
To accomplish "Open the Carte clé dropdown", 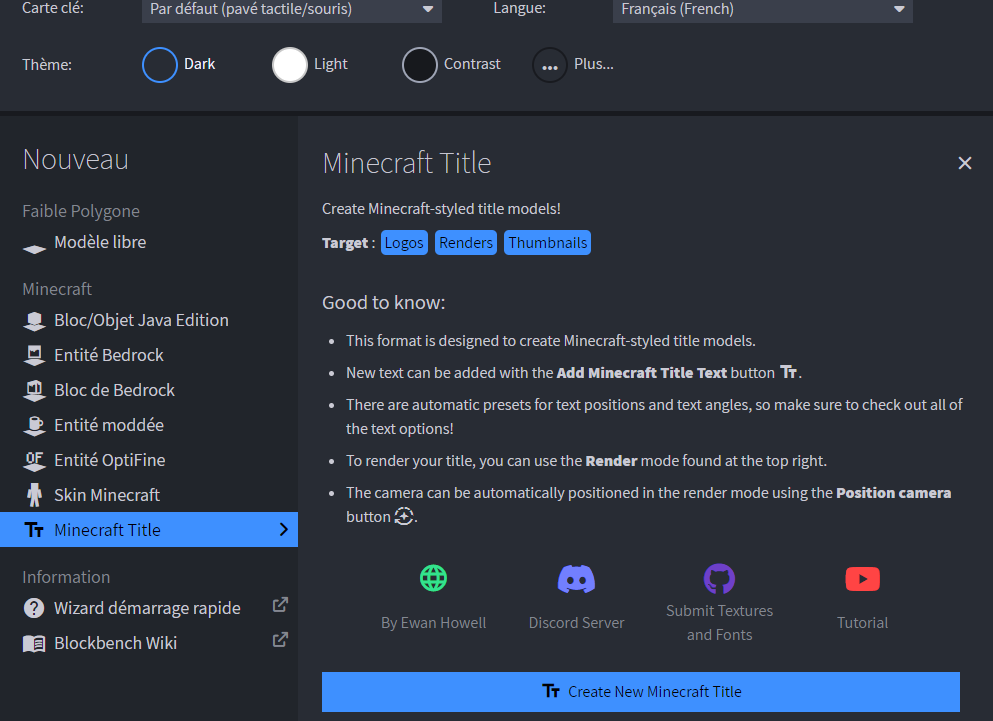I will (x=292, y=10).
